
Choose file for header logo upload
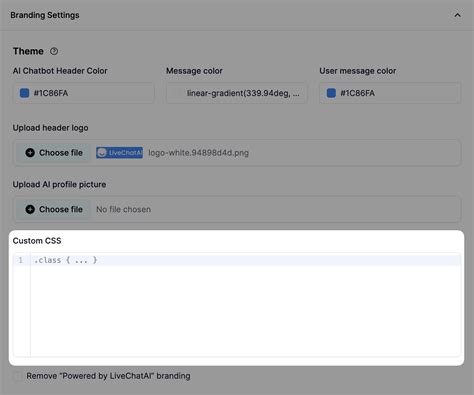tap(54, 153)
